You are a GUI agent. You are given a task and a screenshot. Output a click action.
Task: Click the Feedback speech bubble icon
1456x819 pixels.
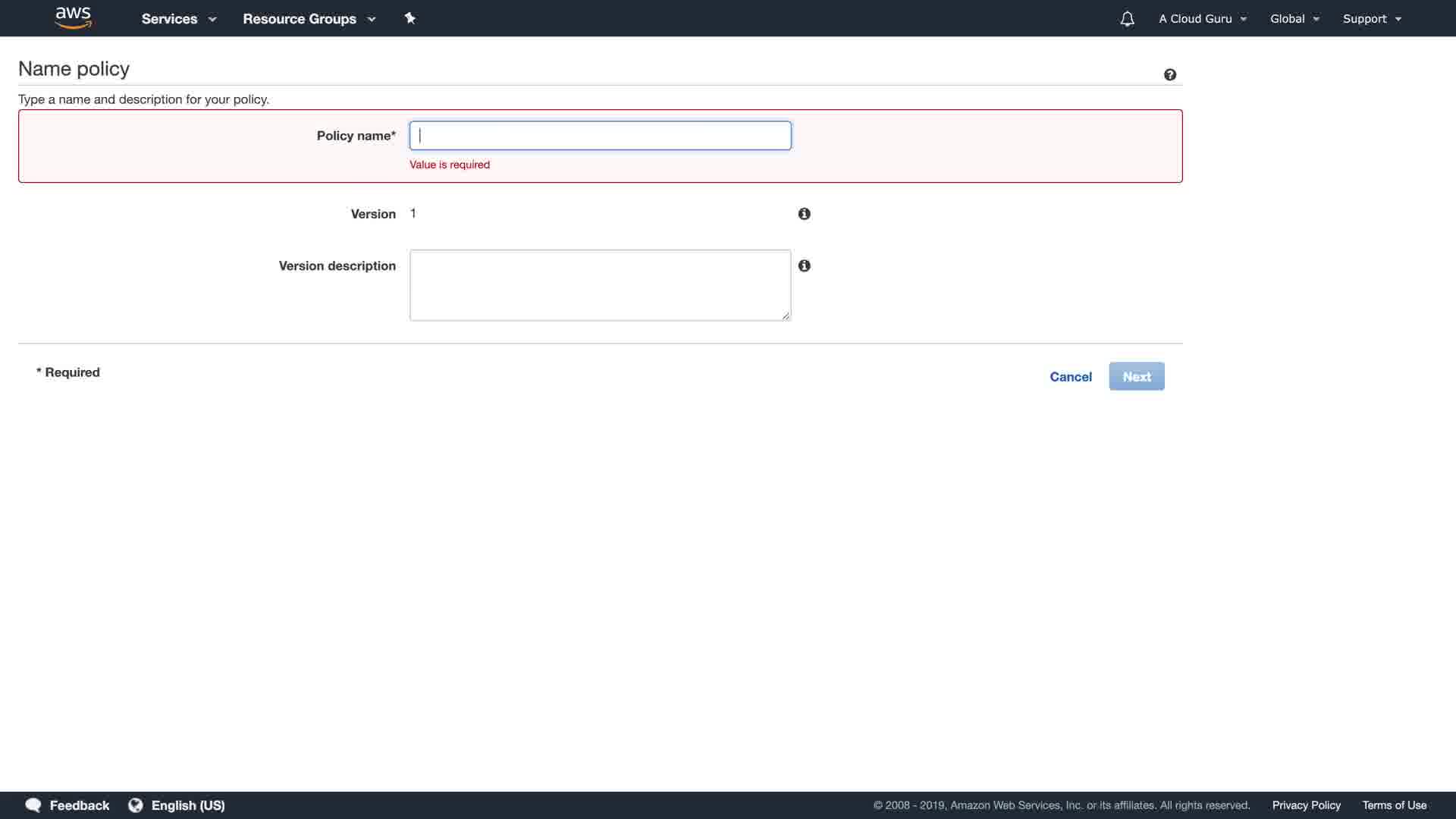coord(33,805)
